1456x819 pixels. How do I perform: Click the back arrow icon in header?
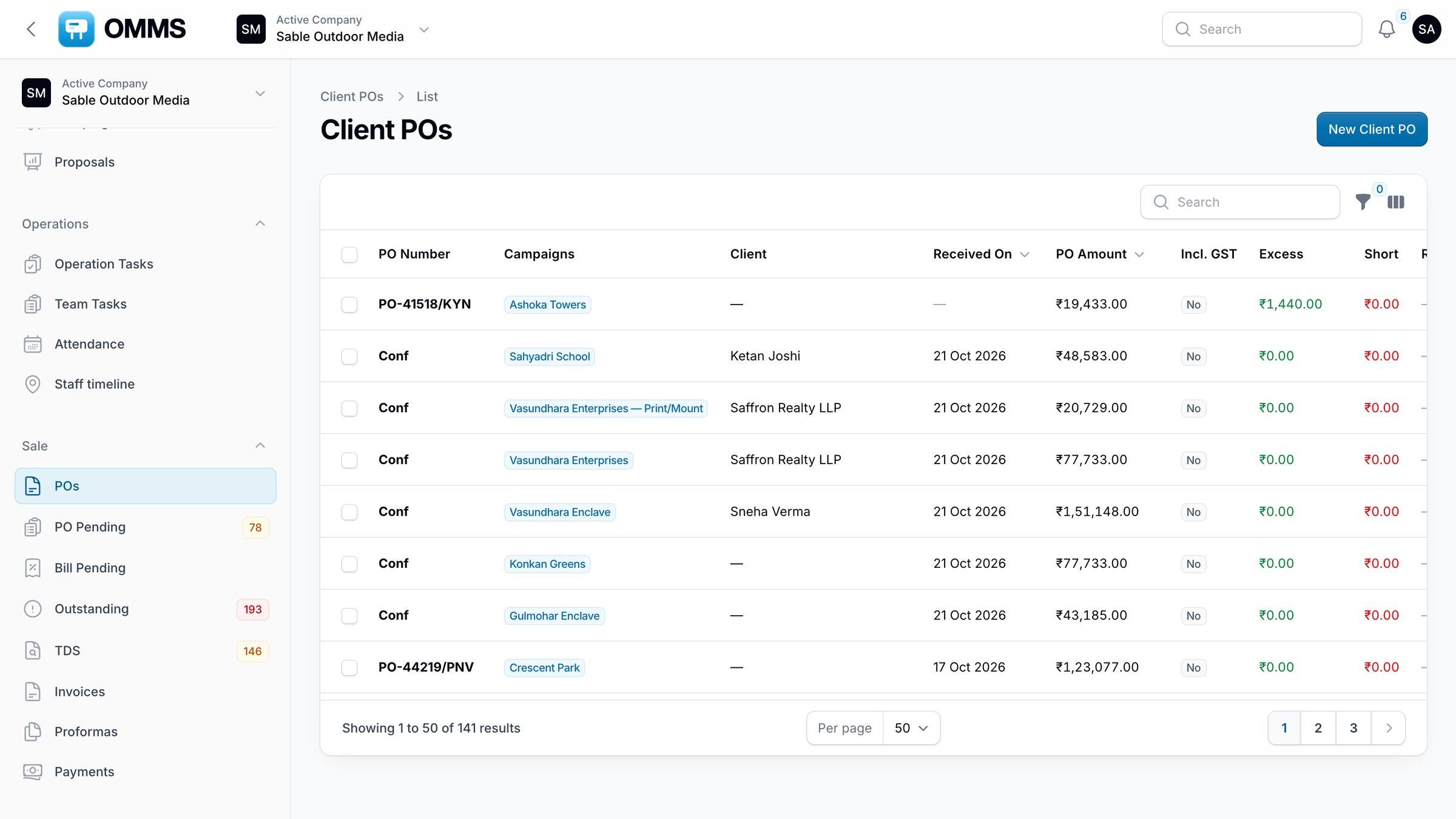(32, 29)
